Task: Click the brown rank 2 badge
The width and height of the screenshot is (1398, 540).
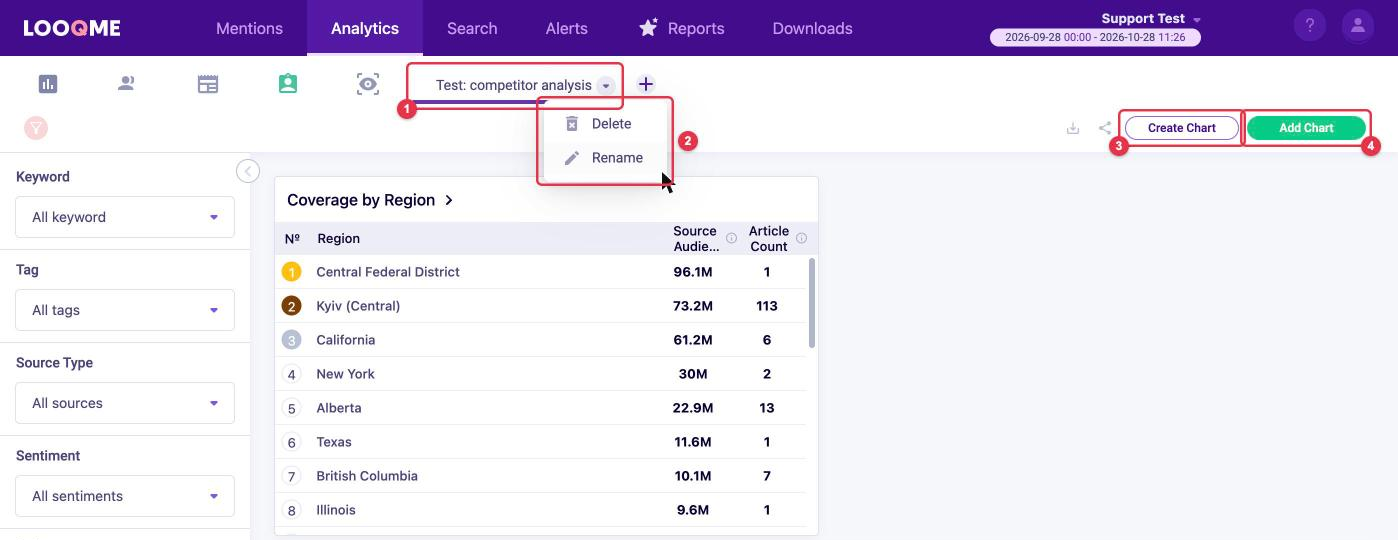Action: coord(291,306)
